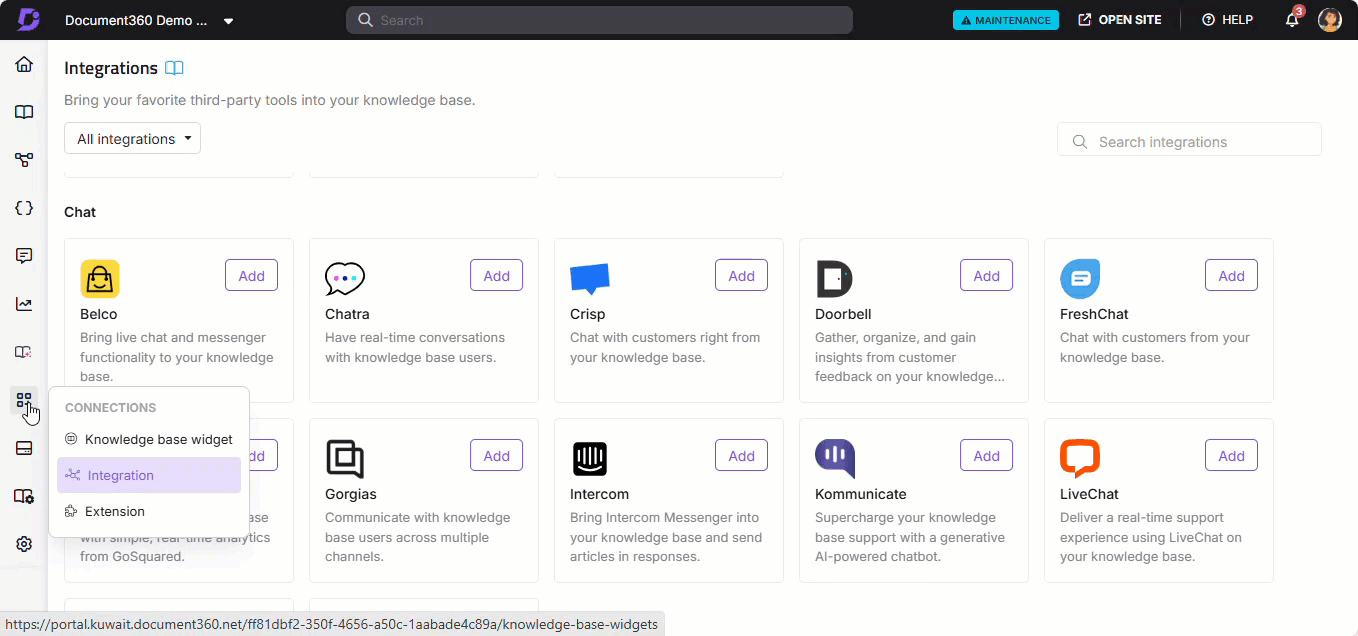
Task: Open the Documentation book icon in sidebar
Action: [x=24, y=112]
